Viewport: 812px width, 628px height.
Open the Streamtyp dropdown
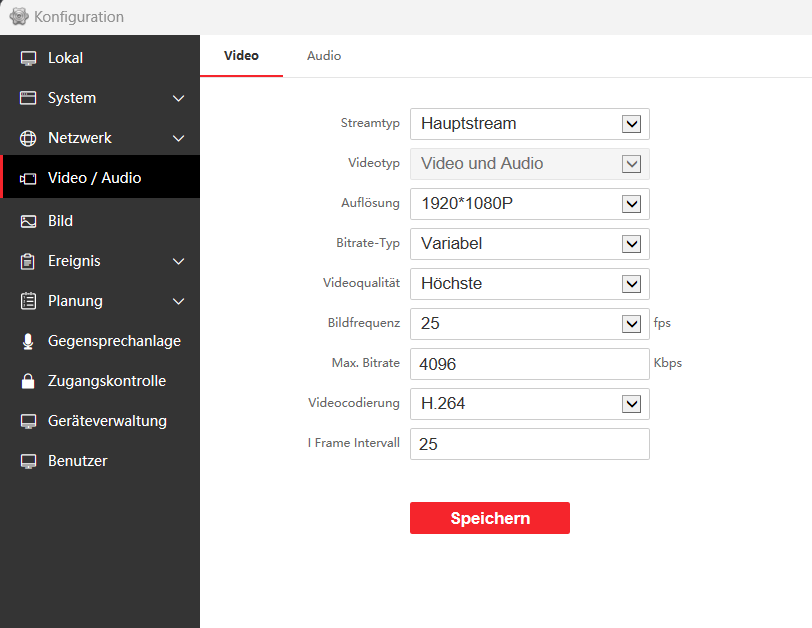point(529,124)
